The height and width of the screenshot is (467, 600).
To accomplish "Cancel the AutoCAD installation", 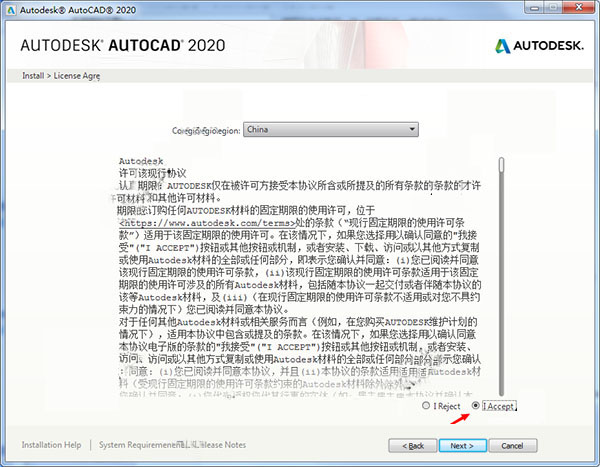I will (513, 446).
